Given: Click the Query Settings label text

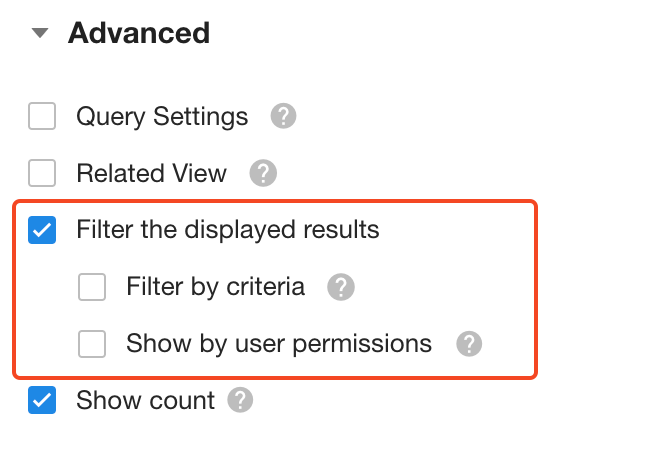Looking at the screenshot, I should (162, 117).
